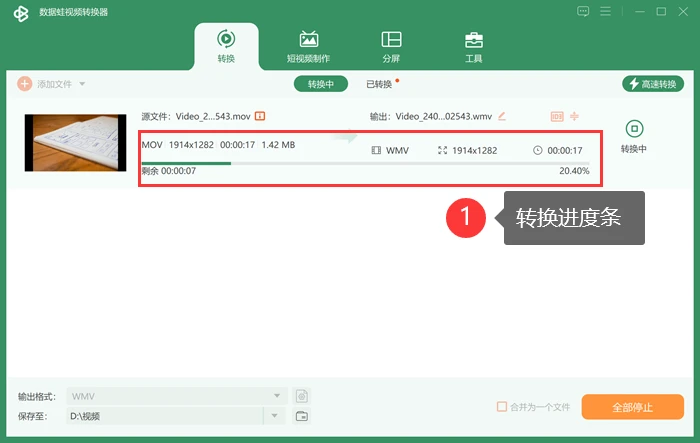Open output format settings gear icon
This screenshot has width=700, height=443.
(x=302, y=396)
